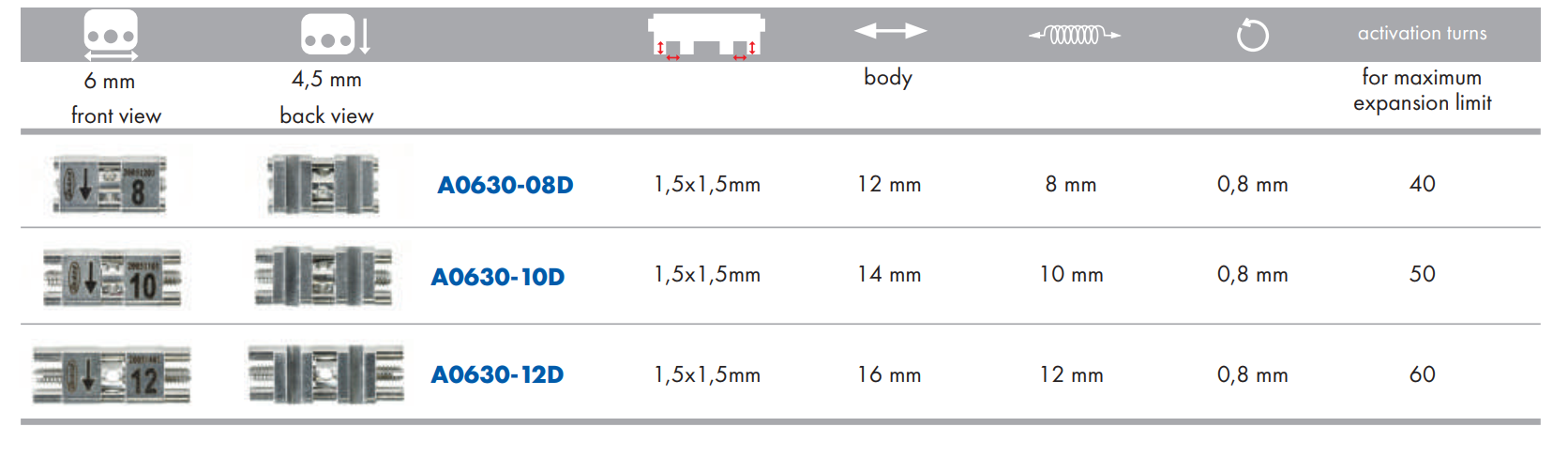The width and height of the screenshot is (1568, 457).
Task: Click front view photo of 10 mm expander
Action: point(113,278)
